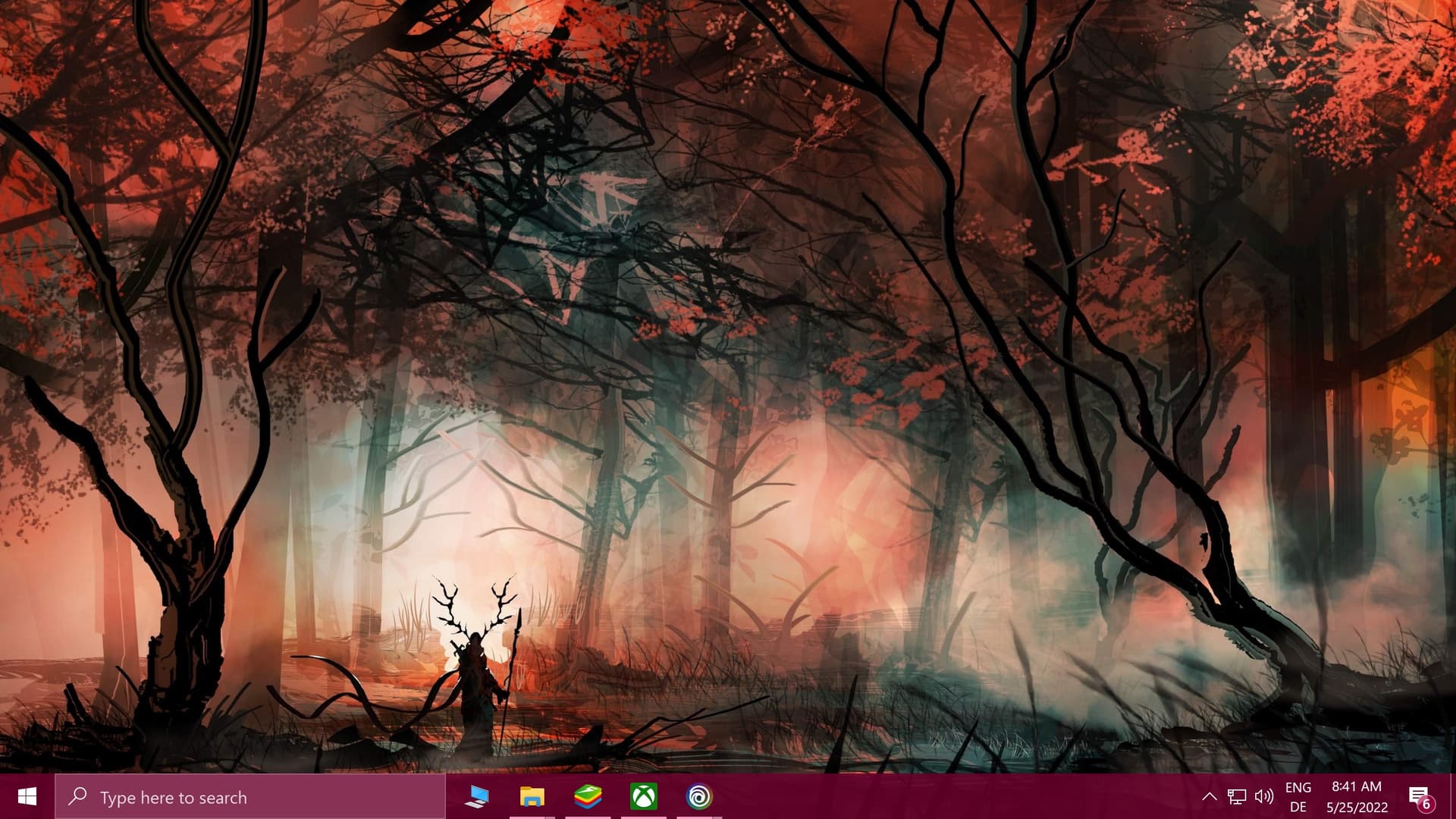Open the network status tray icon
Screen dimensions: 1456x819
1237,796
